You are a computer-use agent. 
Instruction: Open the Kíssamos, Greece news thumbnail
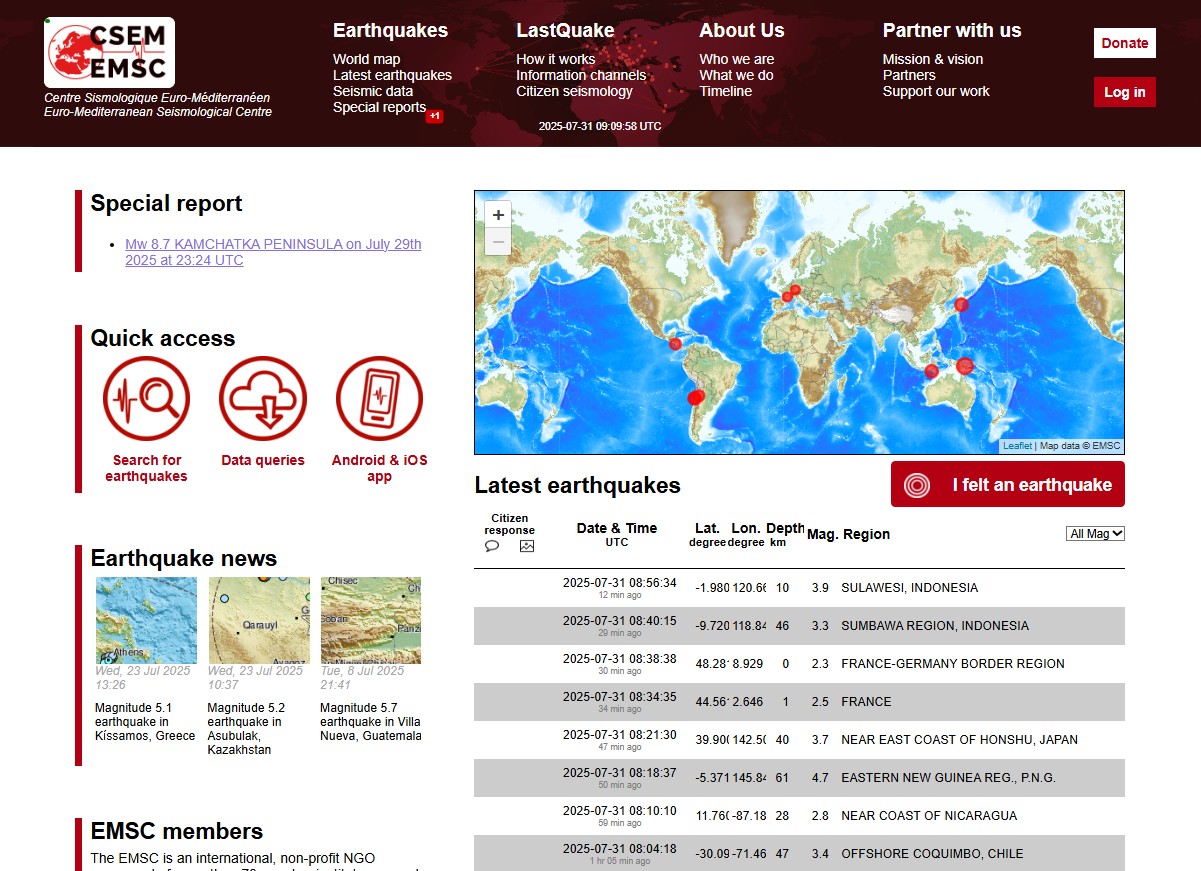(146, 620)
